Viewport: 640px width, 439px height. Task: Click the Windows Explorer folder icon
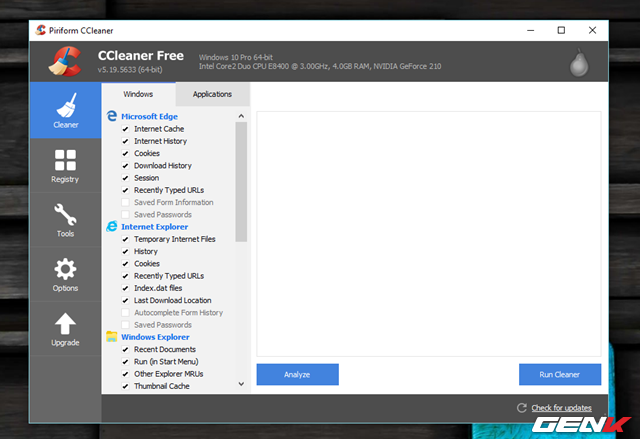click(x=111, y=337)
